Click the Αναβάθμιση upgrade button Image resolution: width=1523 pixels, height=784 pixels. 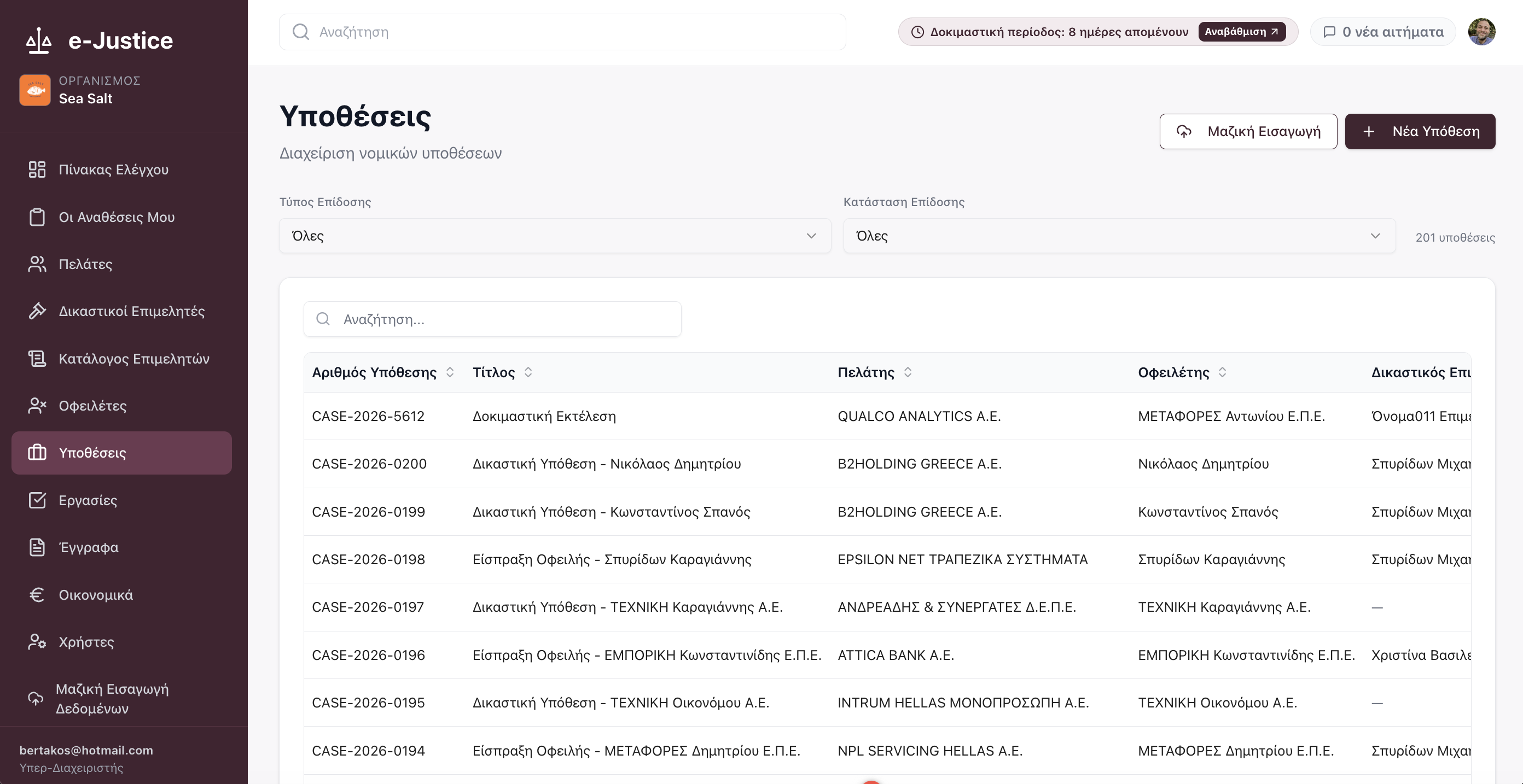click(x=1242, y=32)
